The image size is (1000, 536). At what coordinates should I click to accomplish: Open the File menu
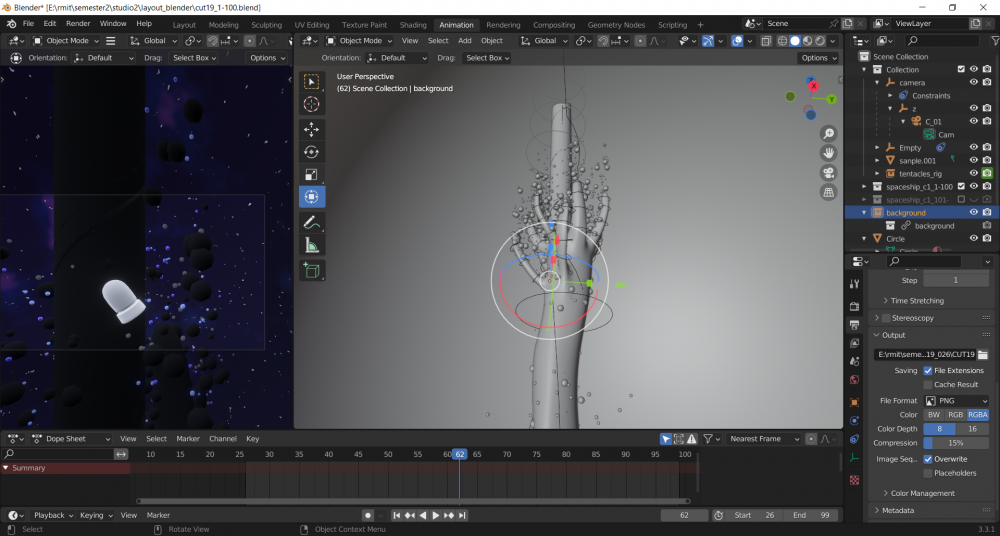coord(29,24)
